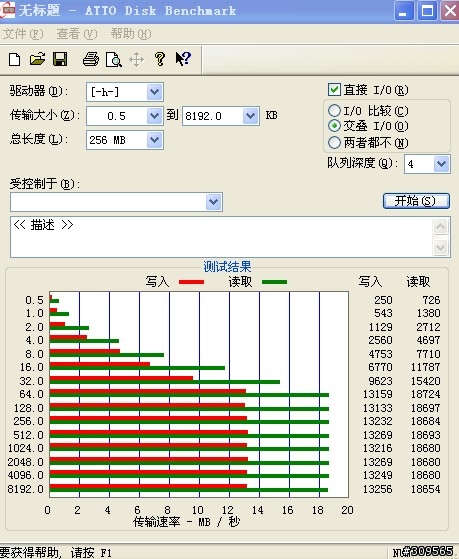Click write value 250
459x559 pixels.
pos(383,300)
